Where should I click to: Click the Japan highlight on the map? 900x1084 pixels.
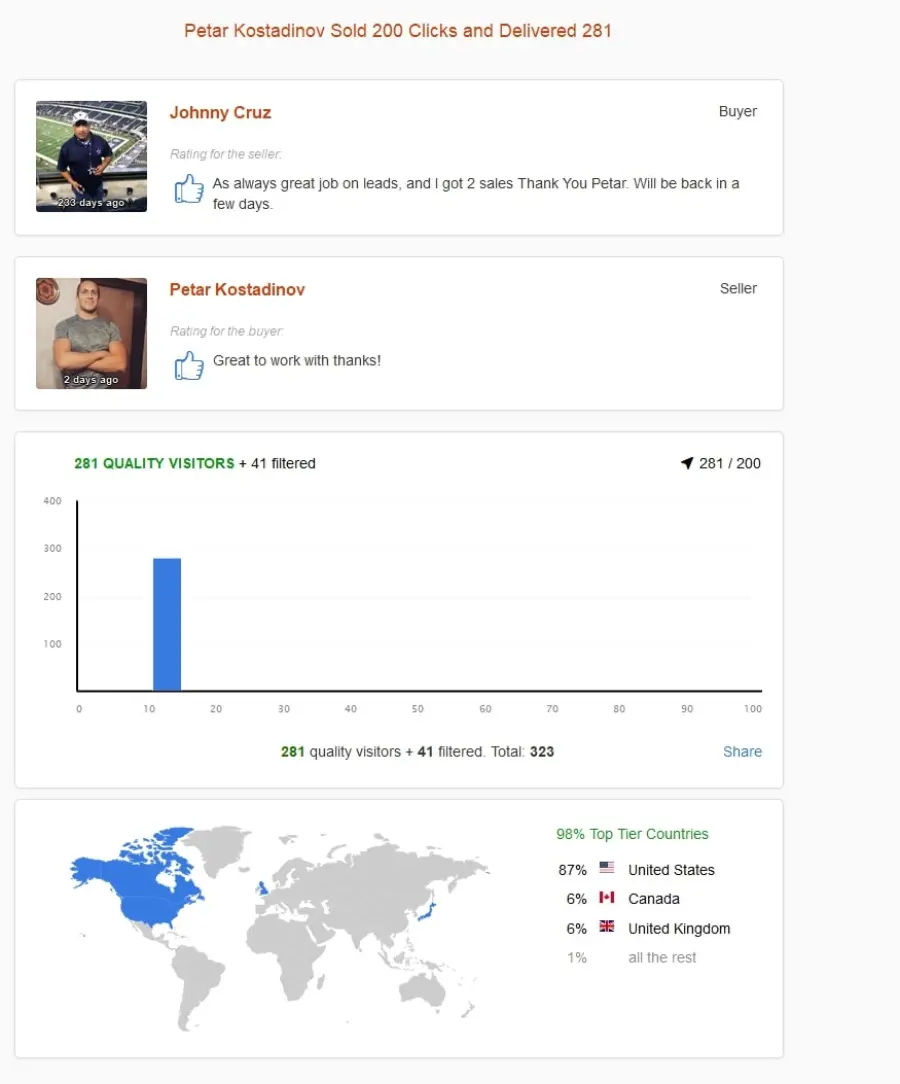tap(428, 912)
